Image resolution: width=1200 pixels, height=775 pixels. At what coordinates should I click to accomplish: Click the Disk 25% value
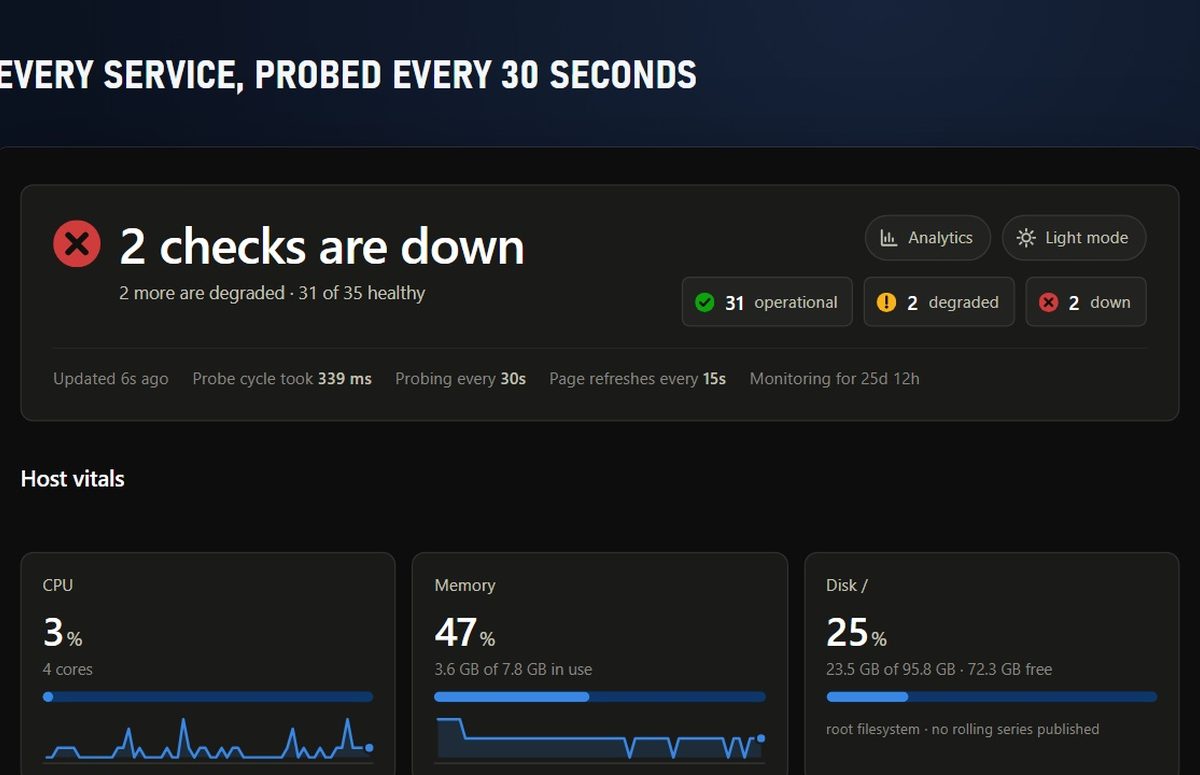tap(857, 633)
